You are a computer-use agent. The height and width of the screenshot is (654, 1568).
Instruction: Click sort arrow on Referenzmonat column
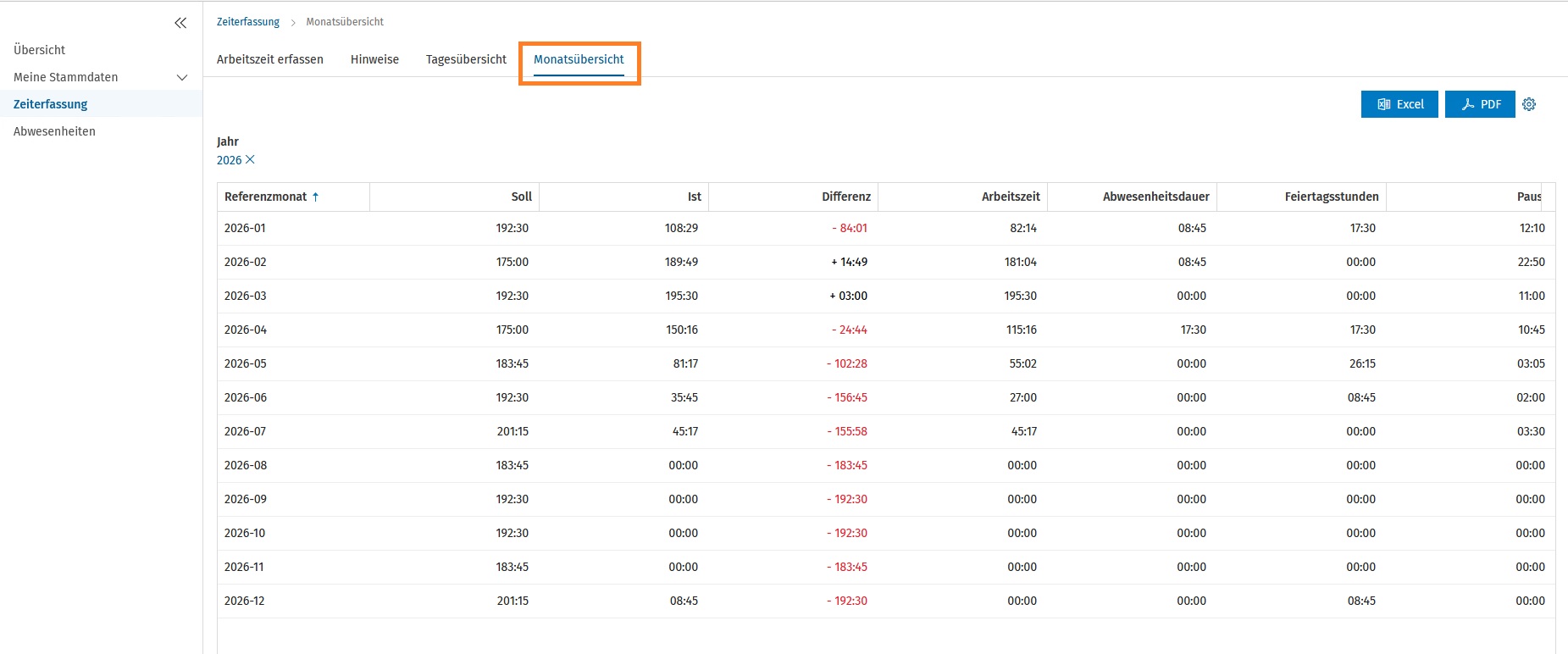point(316,197)
